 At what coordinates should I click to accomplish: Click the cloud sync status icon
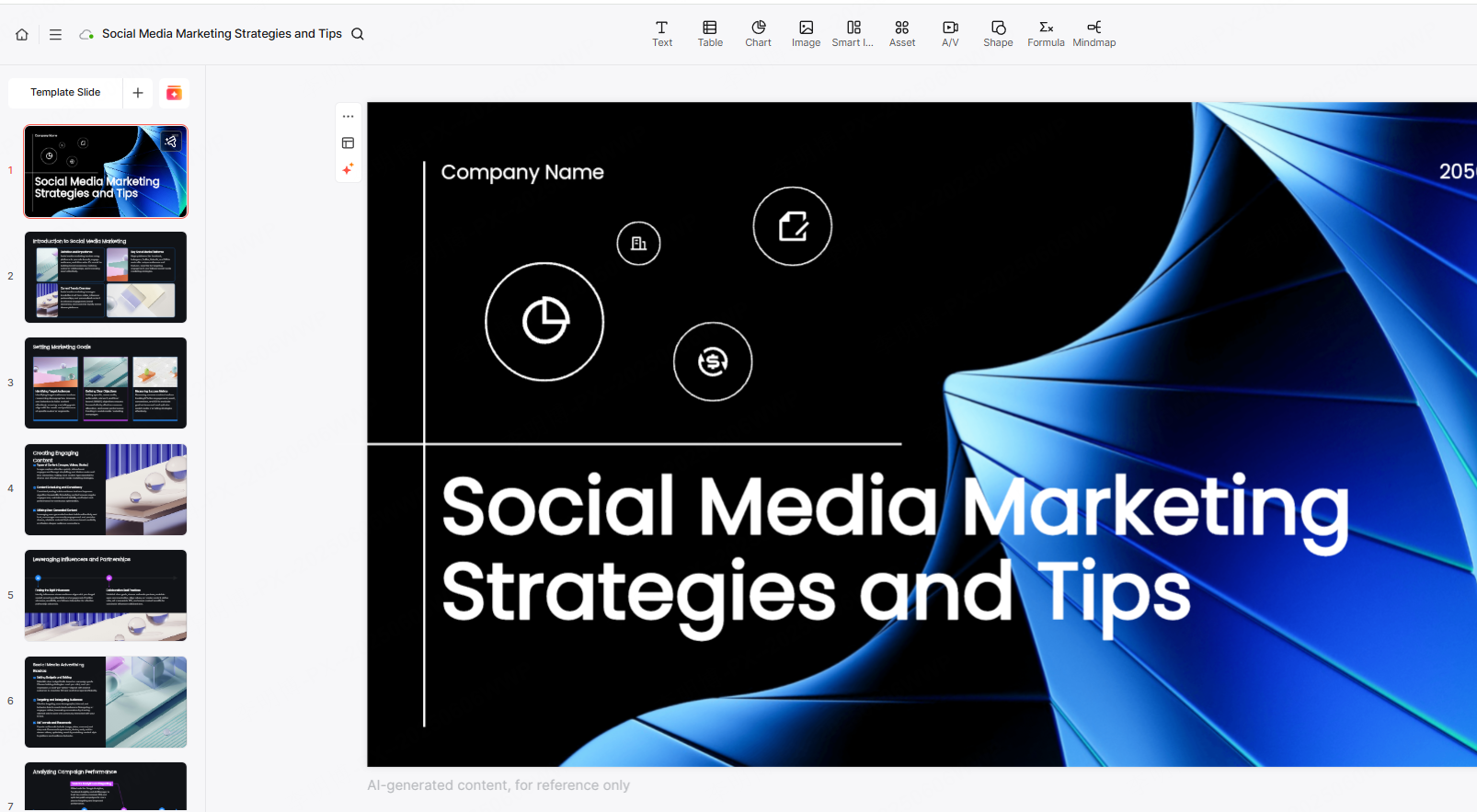click(x=86, y=34)
